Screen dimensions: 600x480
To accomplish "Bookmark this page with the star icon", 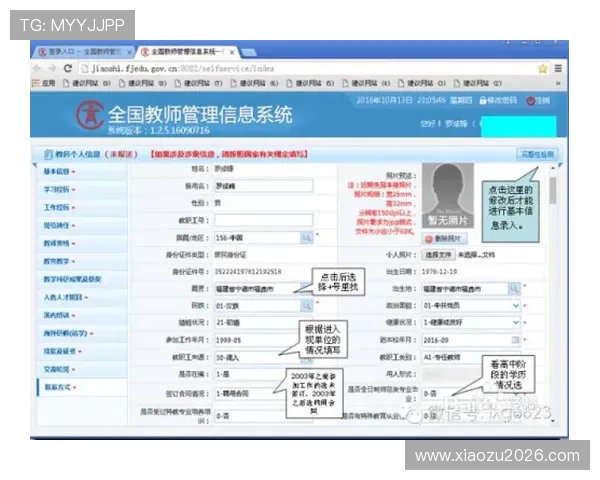I will tap(543, 69).
